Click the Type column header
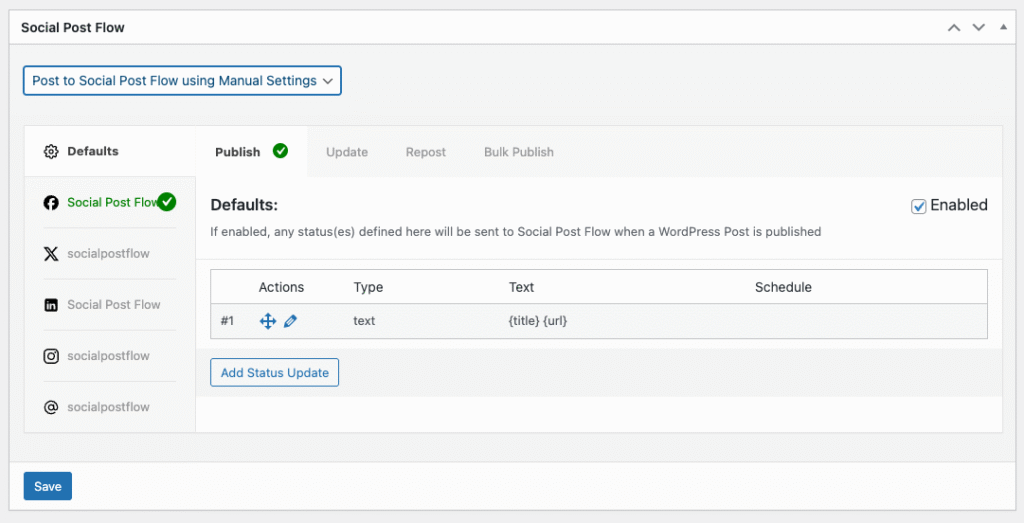Viewport: 1024px width, 523px height. (x=368, y=287)
